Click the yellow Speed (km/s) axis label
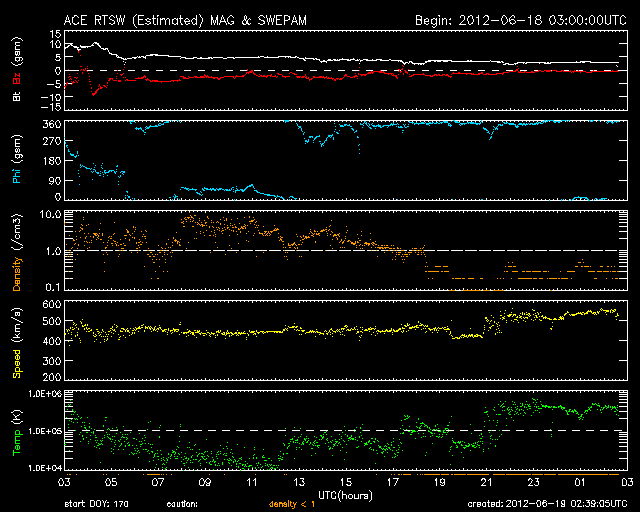This screenshot has width=640, height=512. tap(16, 343)
